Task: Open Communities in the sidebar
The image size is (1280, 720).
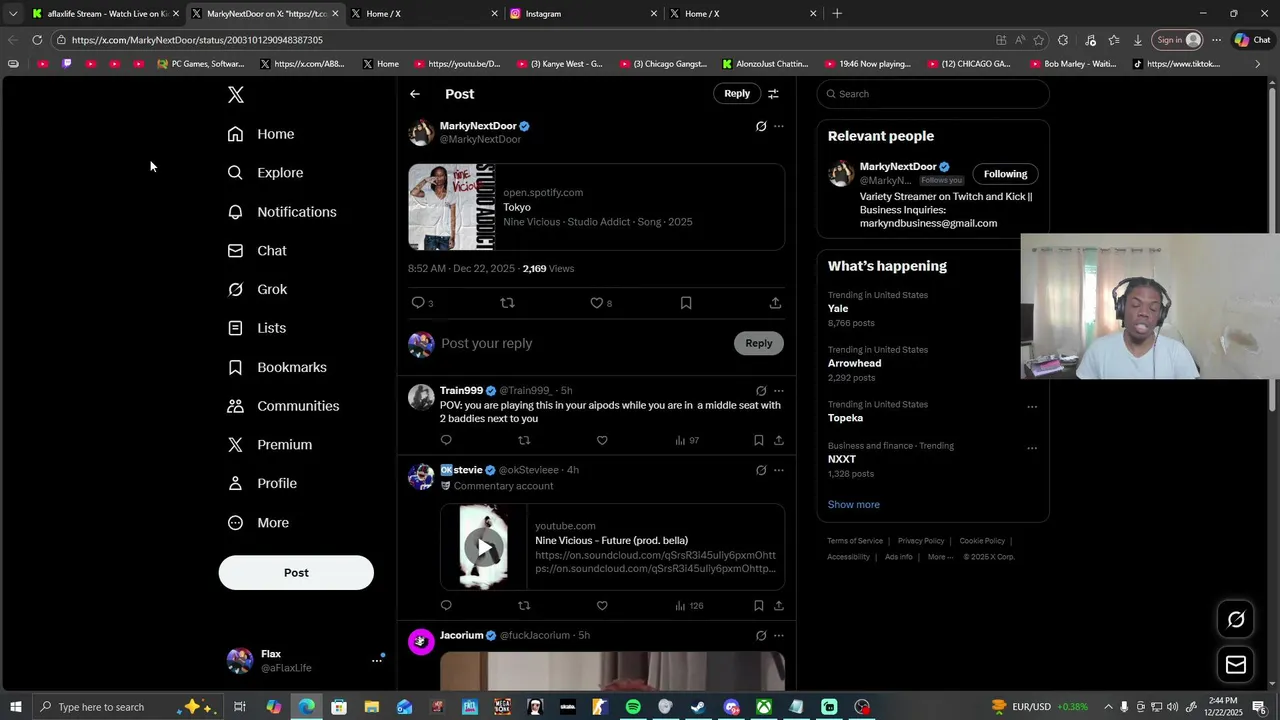Action: point(283,406)
